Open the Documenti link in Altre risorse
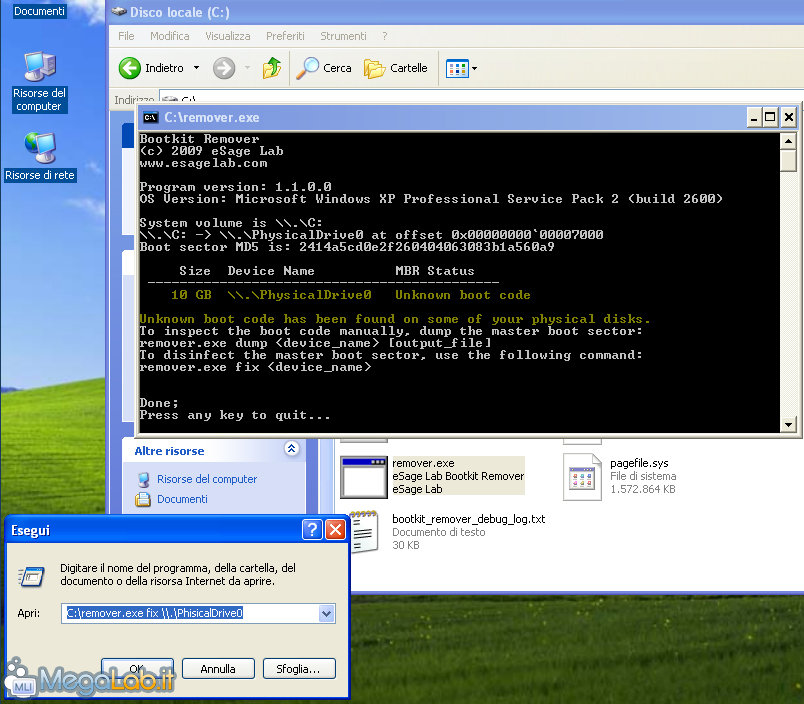 pos(182,499)
